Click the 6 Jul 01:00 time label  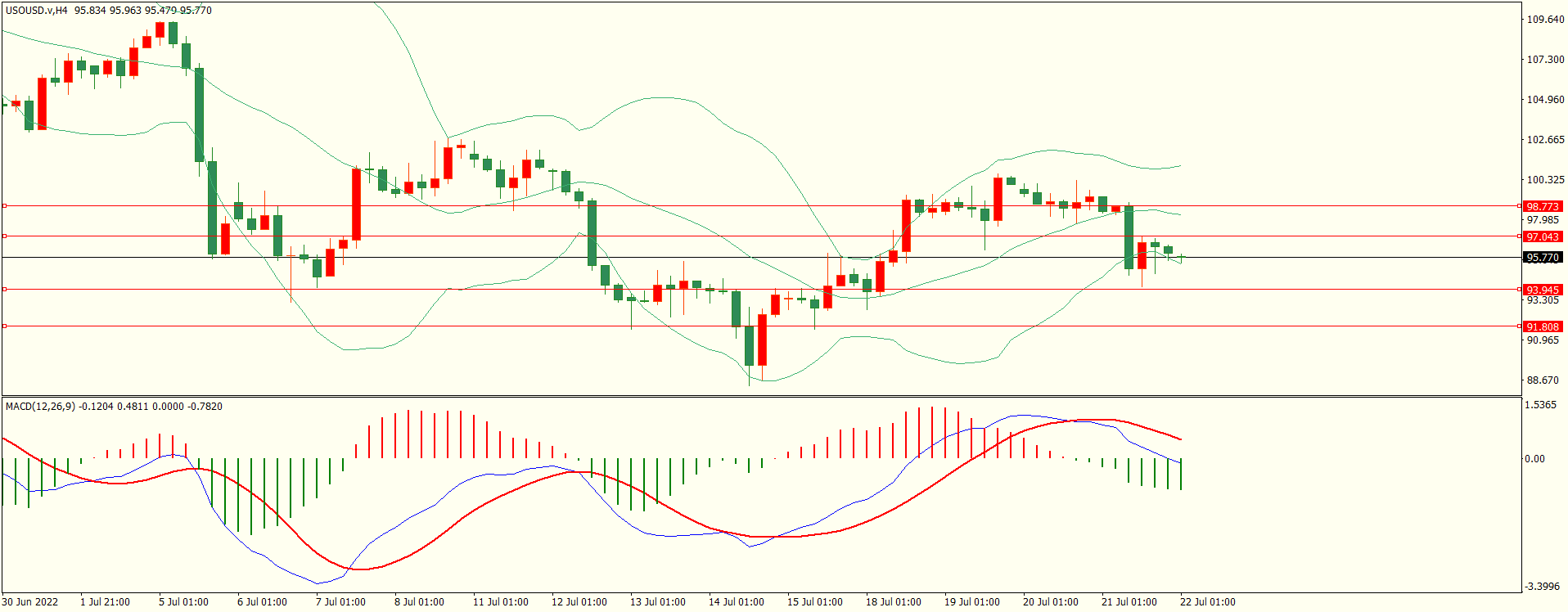[x=262, y=602]
